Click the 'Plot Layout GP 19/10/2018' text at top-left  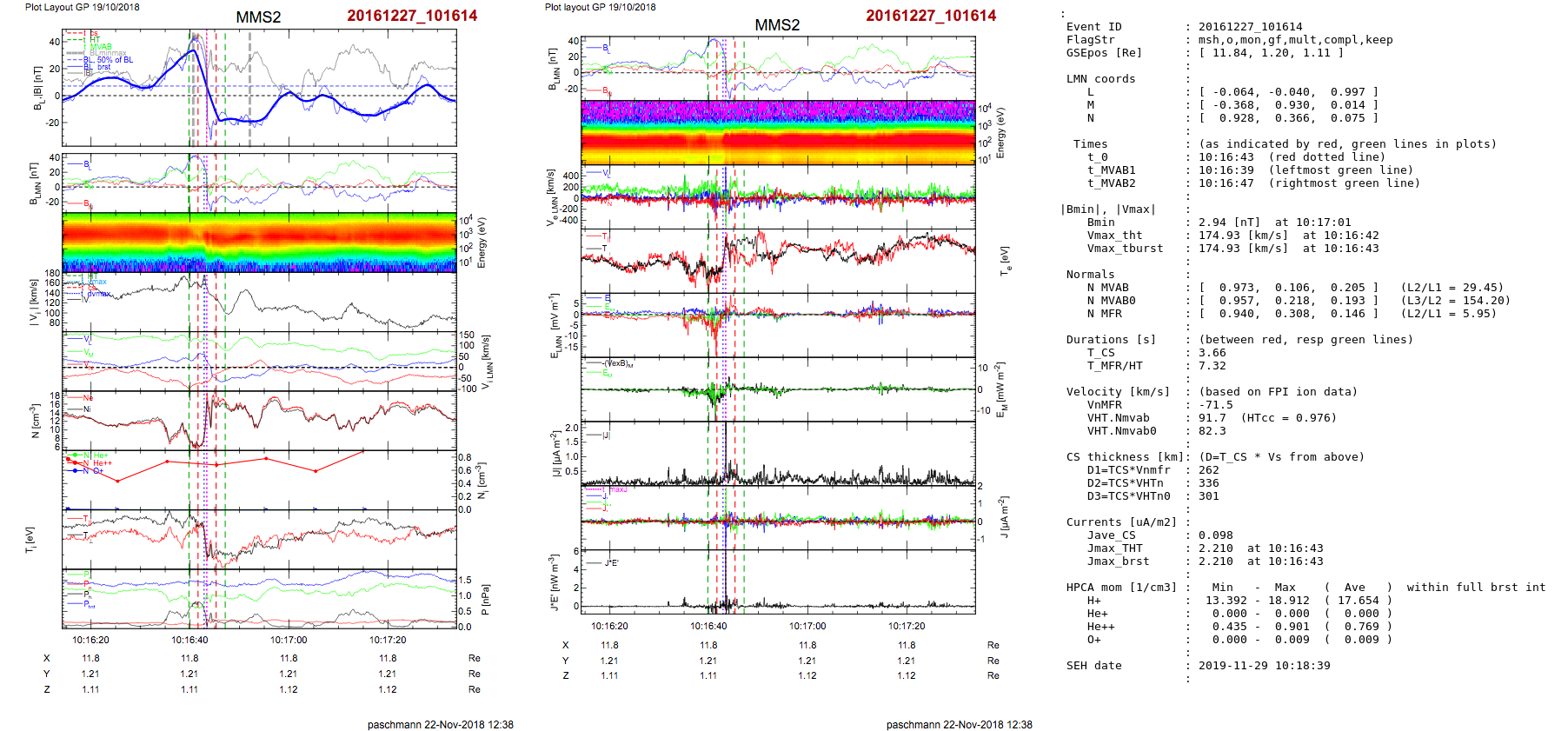coord(82,7)
